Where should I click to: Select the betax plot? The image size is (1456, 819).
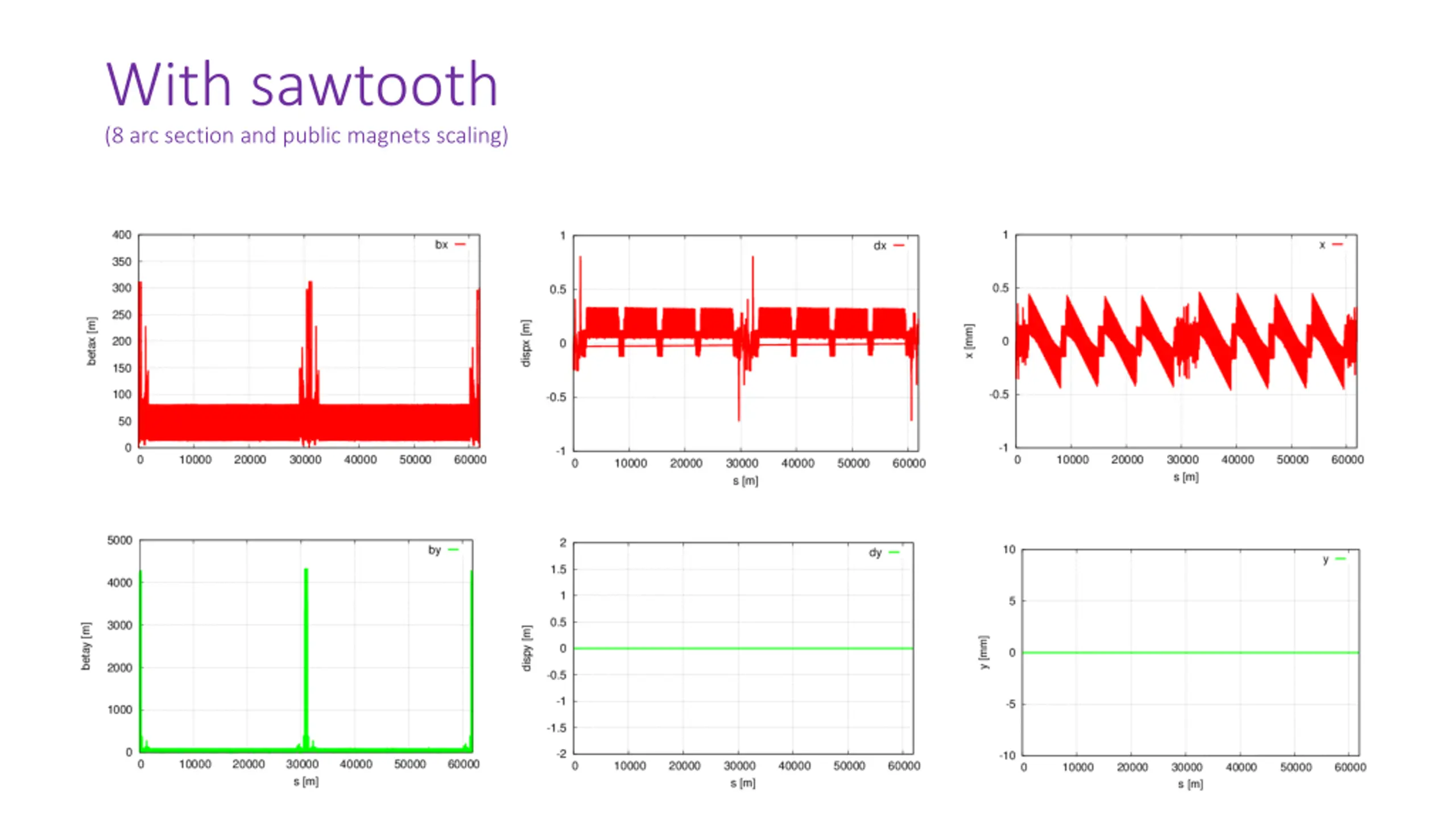point(309,341)
